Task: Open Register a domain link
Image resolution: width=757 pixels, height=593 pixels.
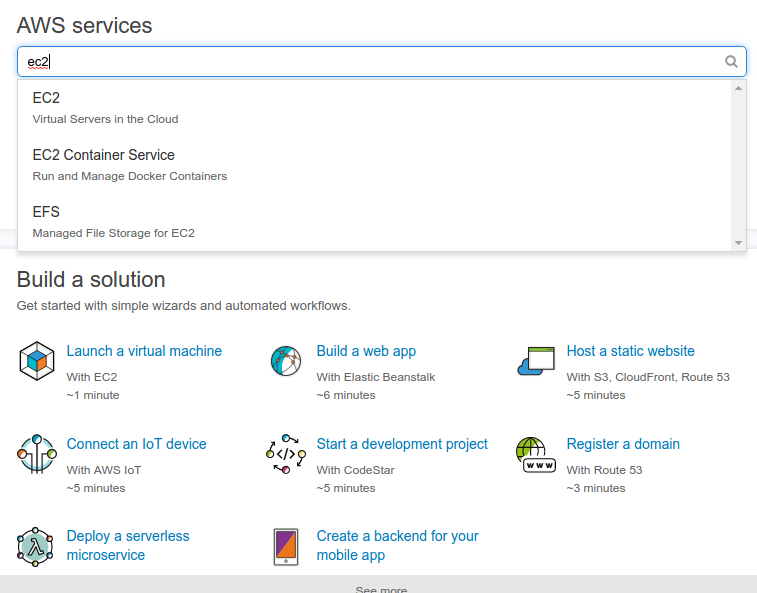Action: tap(623, 444)
